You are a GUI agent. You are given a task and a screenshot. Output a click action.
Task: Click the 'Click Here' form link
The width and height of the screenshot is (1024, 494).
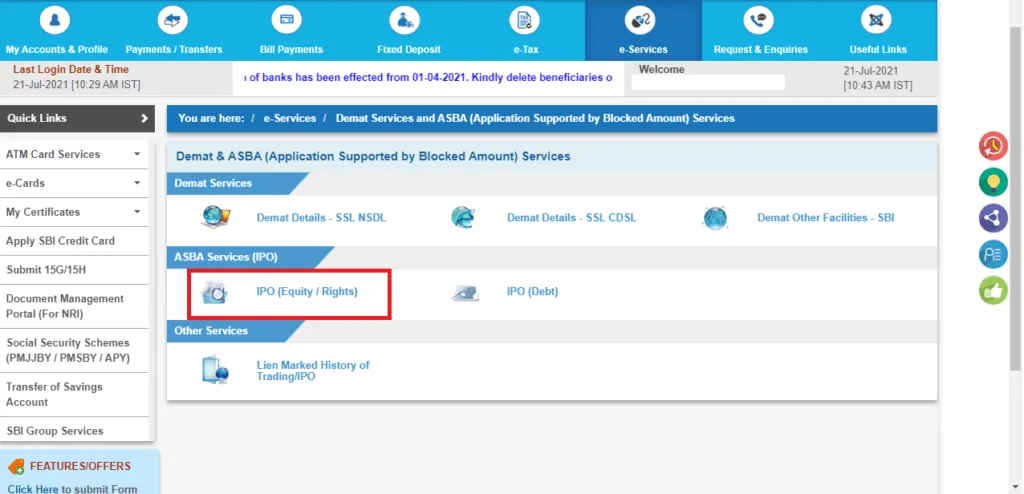point(33,489)
